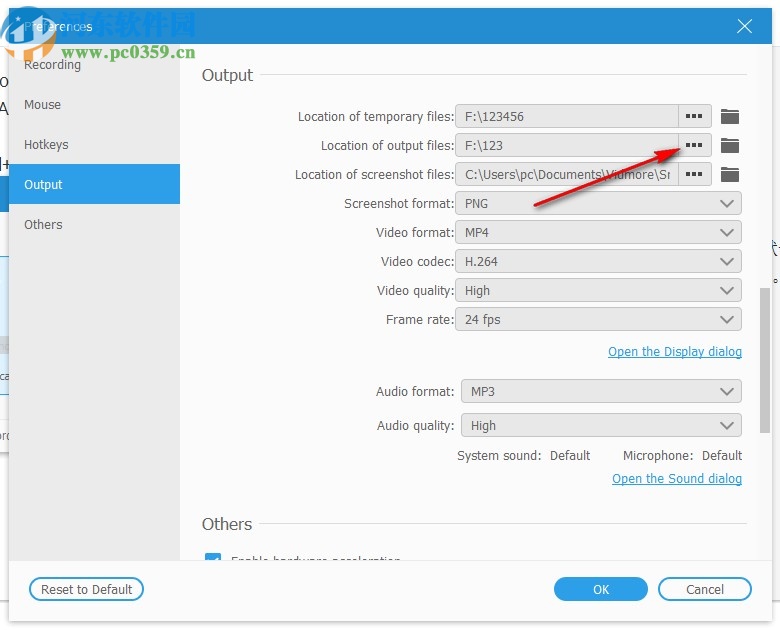Click Reset to Default button
780x630 pixels.
point(87,589)
